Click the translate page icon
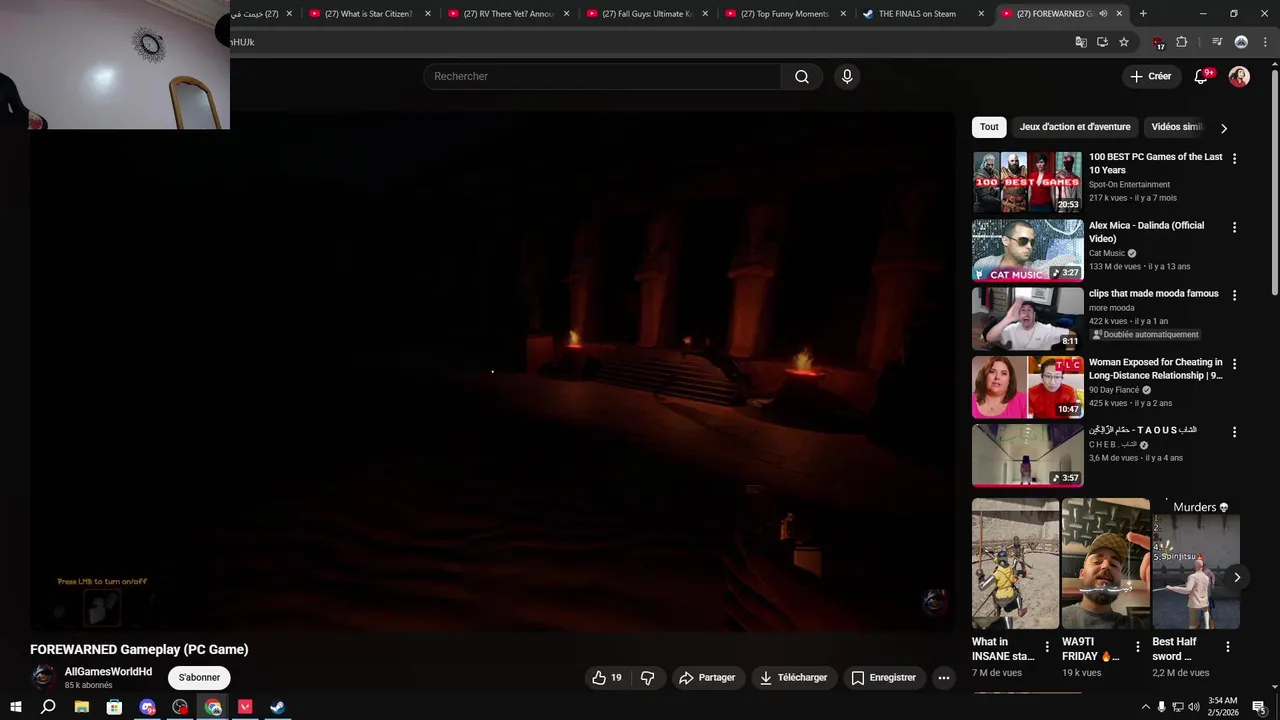Viewport: 1280px width, 720px height. click(x=1081, y=42)
